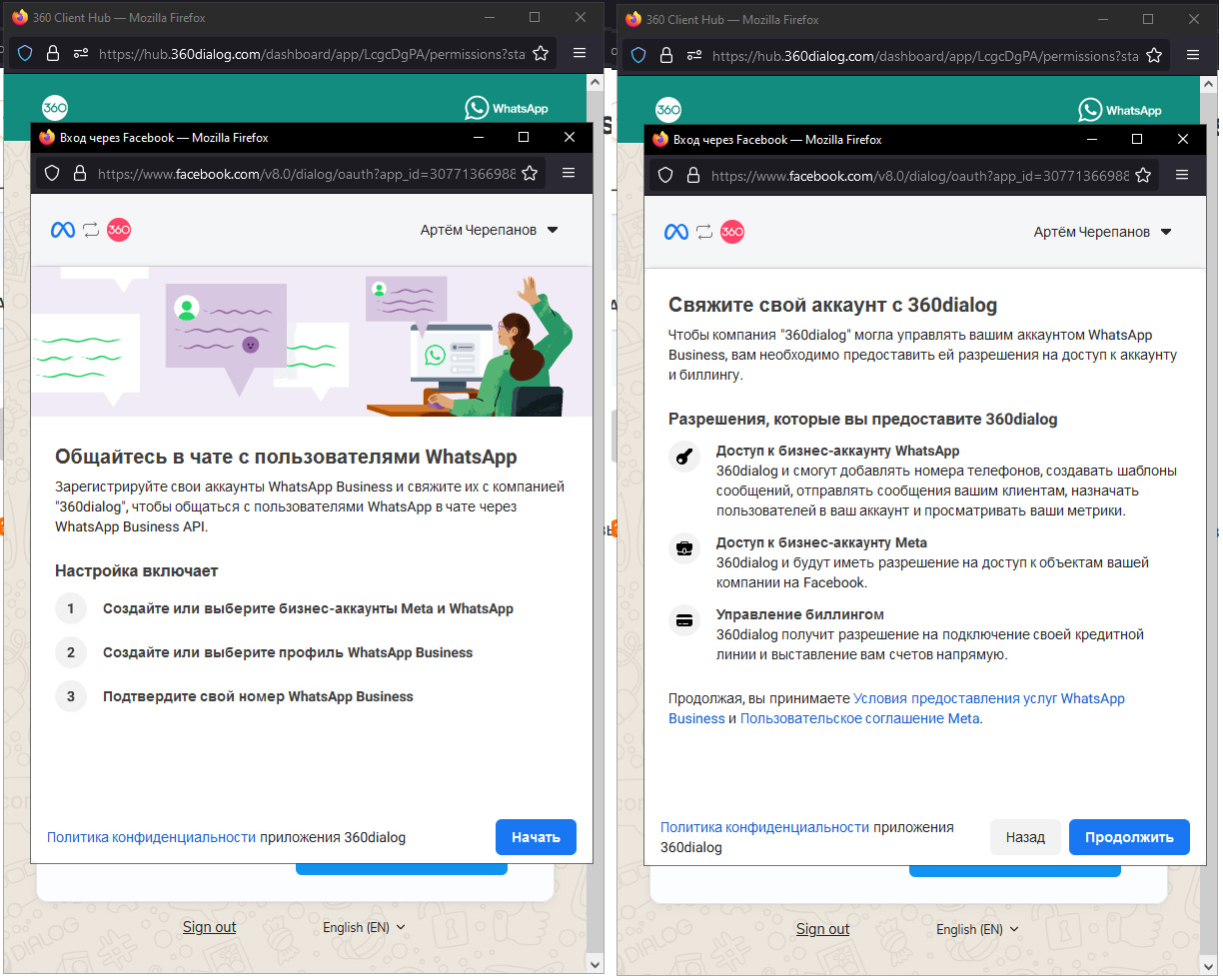Click Назад button in right Facebook dialog

point(1025,837)
